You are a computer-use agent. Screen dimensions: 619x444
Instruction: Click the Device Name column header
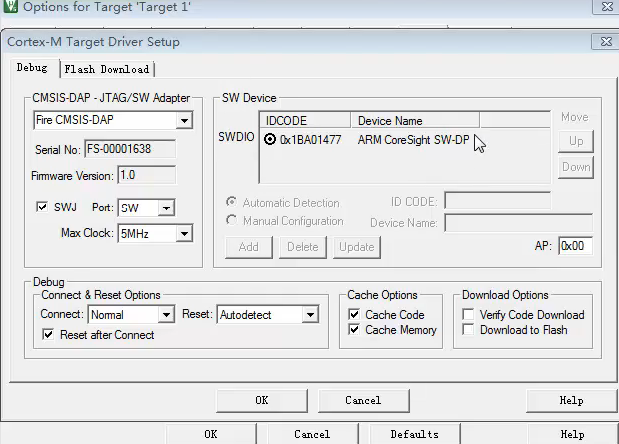coord(415,120)
